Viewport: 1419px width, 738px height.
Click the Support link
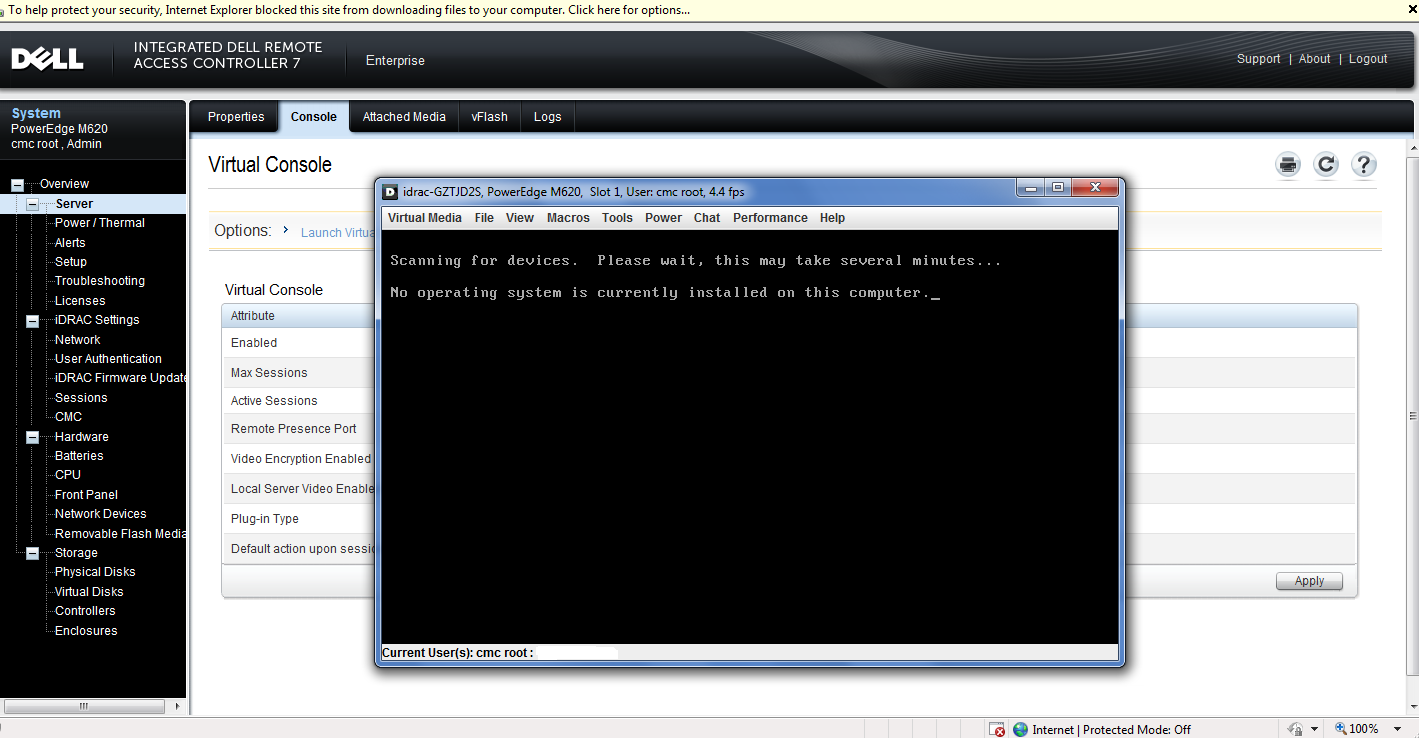1258,59
